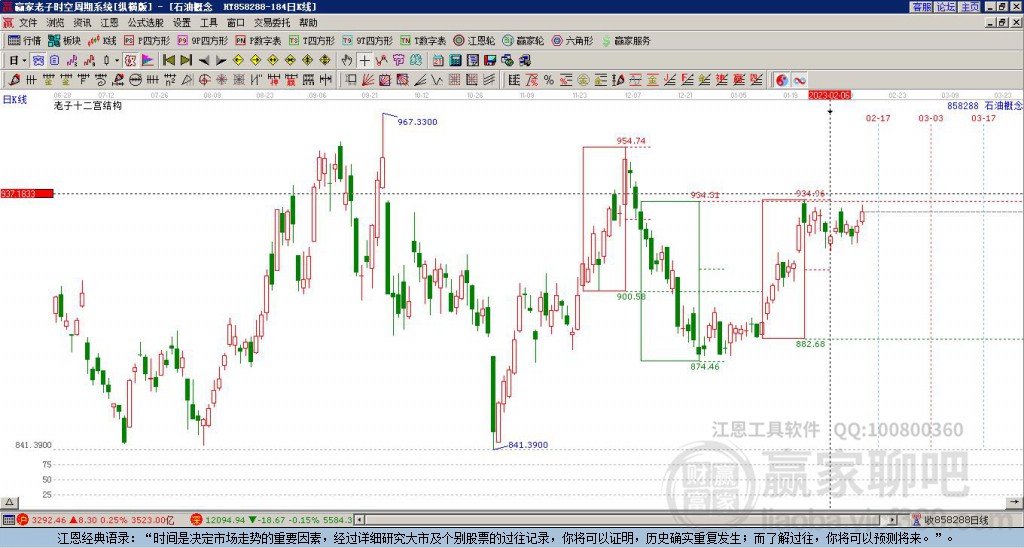Select the hand pan tool
Image resolution: width=1024 pixels, height=548 pixels.
(x=347, y=61)
